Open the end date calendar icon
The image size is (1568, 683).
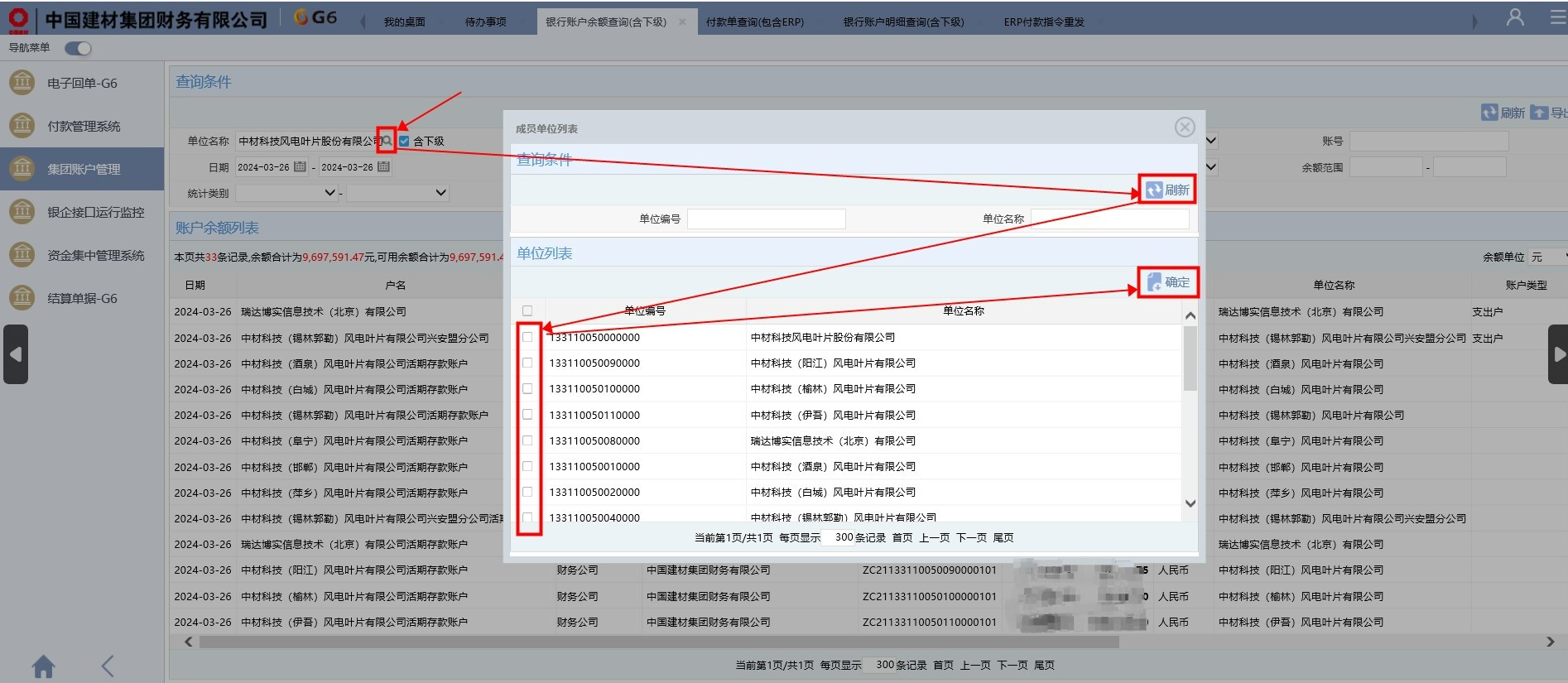383,166
